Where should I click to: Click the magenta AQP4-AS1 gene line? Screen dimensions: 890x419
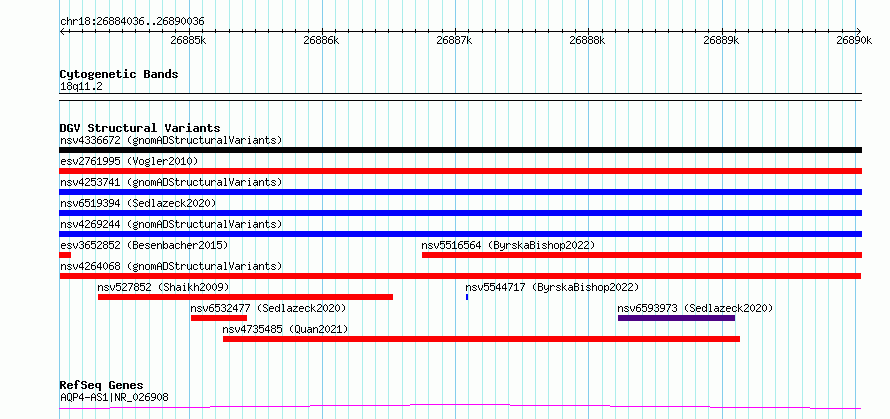(460, 407)
